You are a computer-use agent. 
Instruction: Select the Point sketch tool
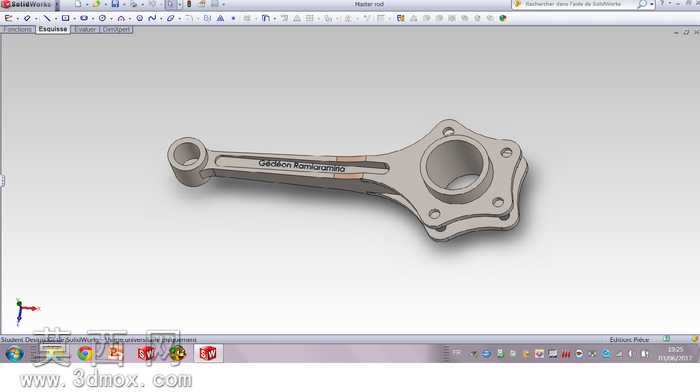tap(233, 18)
